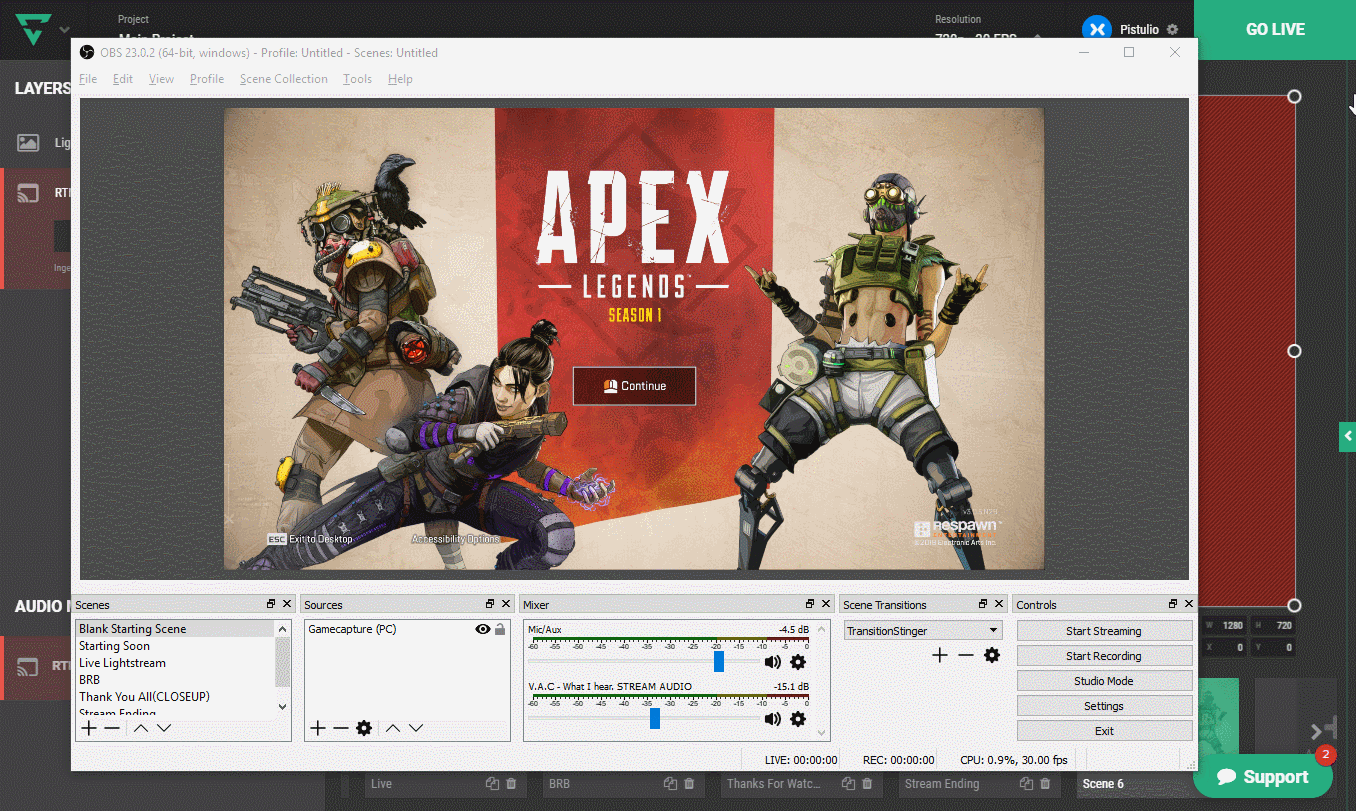The height and width of the screenshot is (811, 1356).
Task: Select the Thank You All(CLOSEUP) scene
Action: pos(175,697)
